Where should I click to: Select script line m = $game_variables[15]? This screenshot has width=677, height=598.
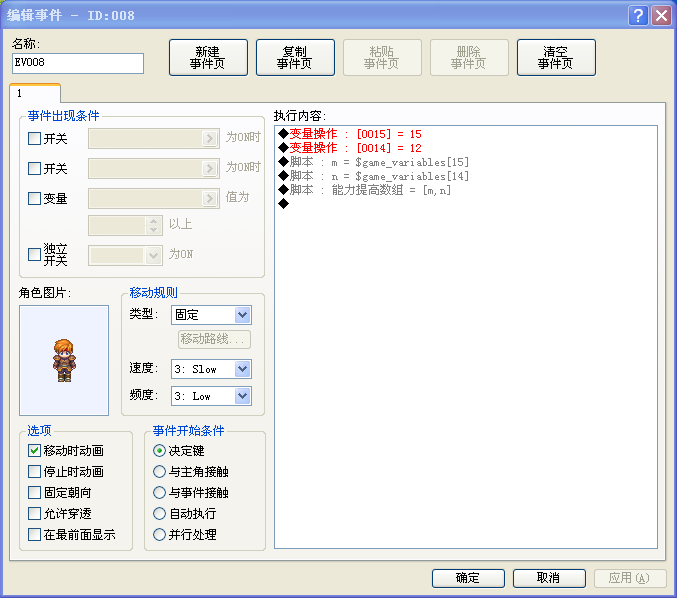click(x=374, y=162)
